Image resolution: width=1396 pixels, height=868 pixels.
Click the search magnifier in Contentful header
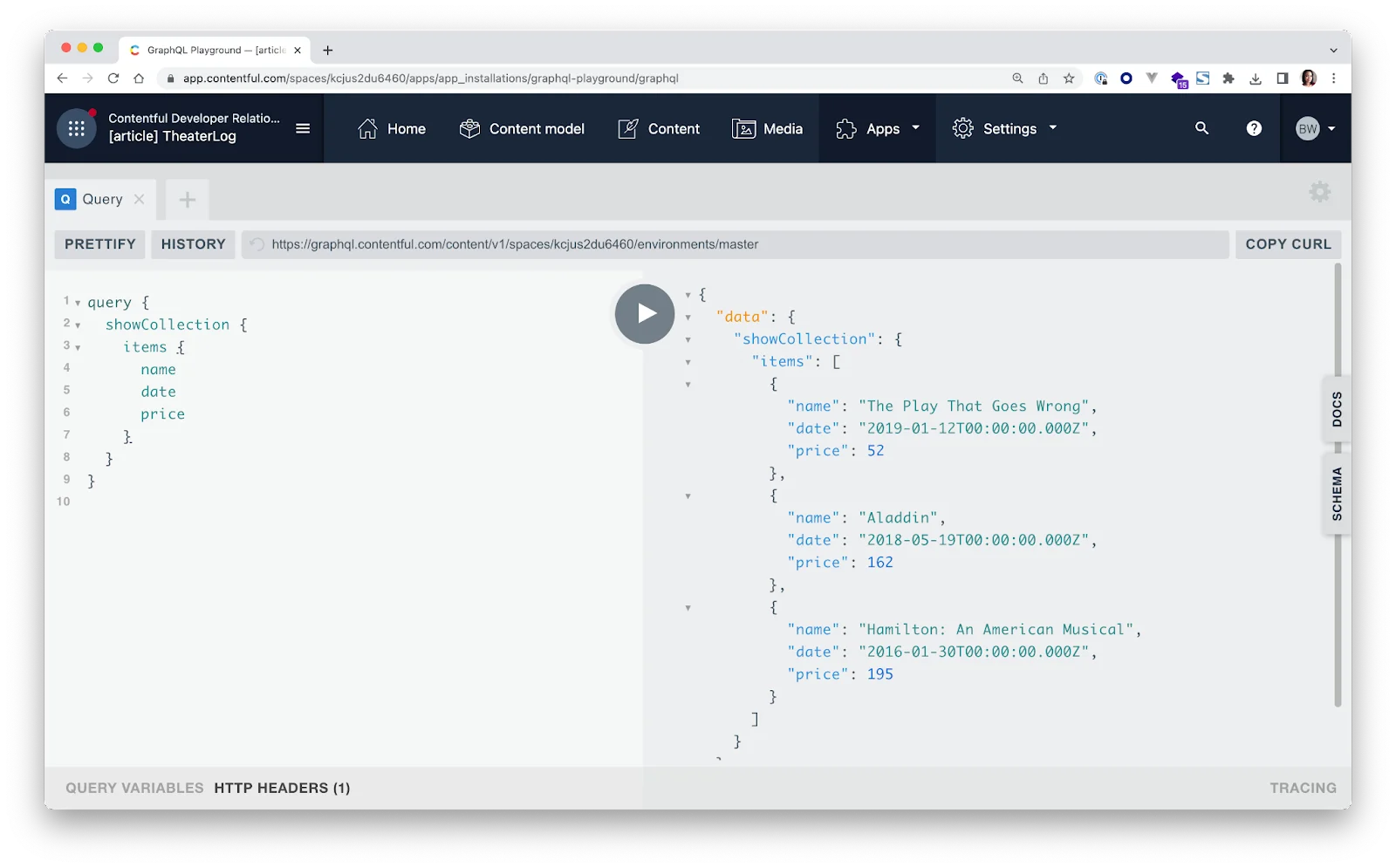[x=1201, y=128]
